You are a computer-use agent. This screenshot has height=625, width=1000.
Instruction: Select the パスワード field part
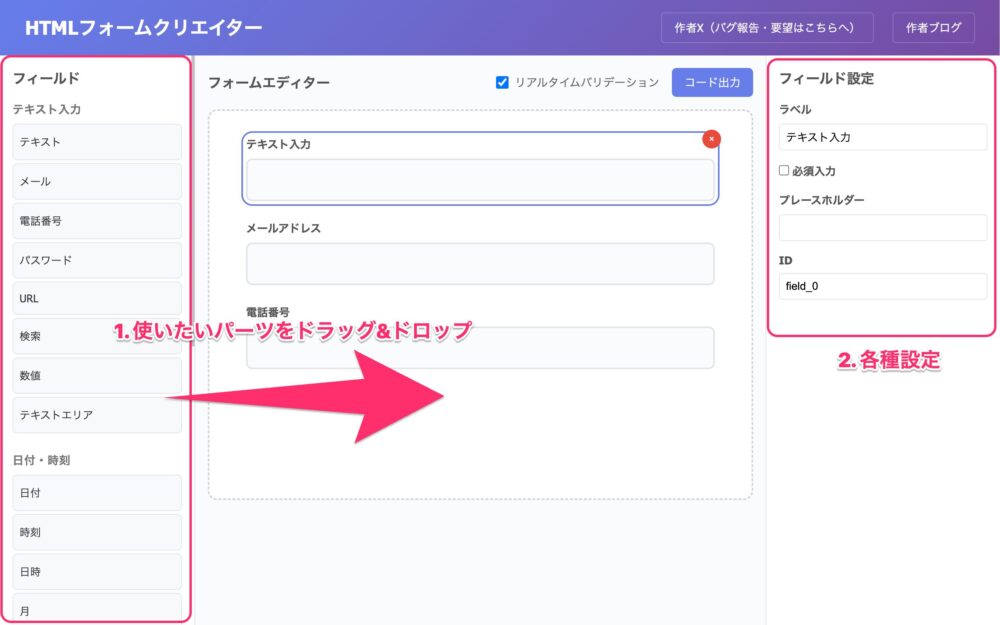coord(97,260)
